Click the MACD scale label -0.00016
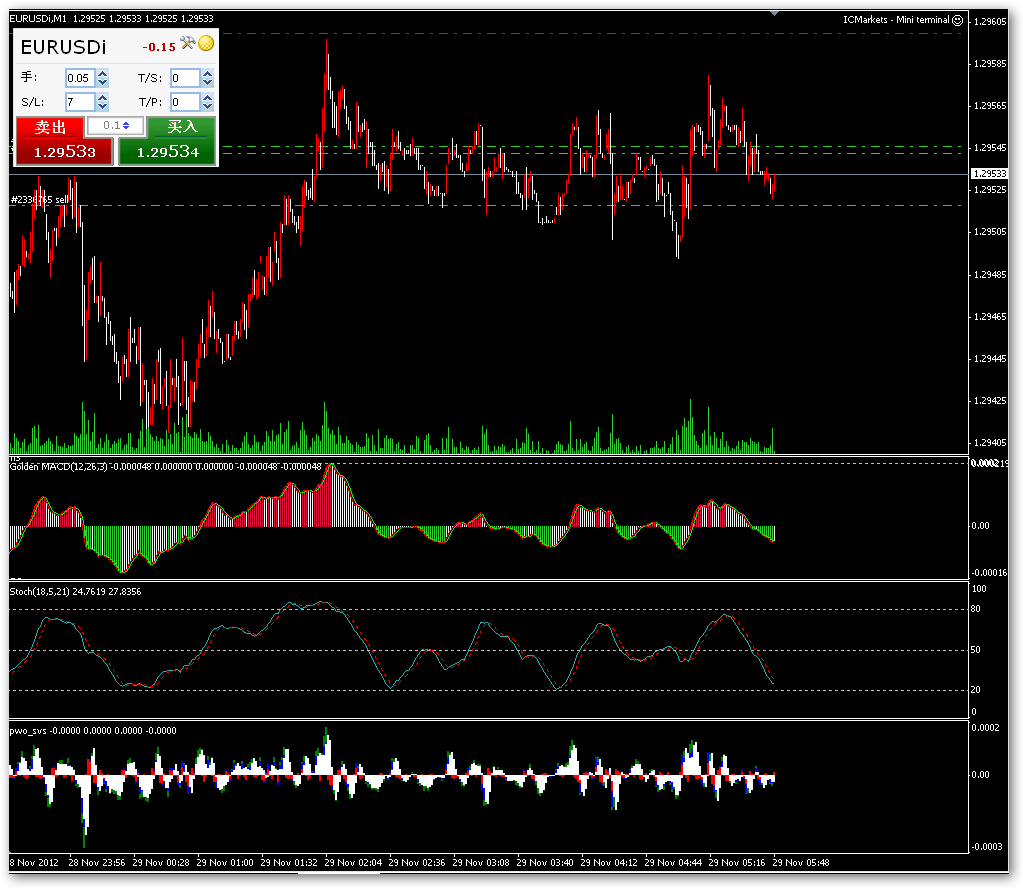This screenshot has width=1023, height=888. pos(989,572)
